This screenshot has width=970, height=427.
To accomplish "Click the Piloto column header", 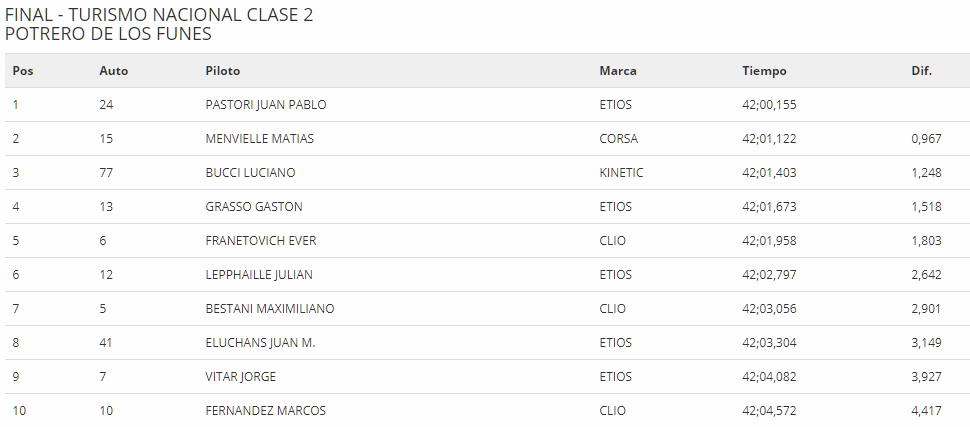I will pyautogui.click(x=222, y=71).
